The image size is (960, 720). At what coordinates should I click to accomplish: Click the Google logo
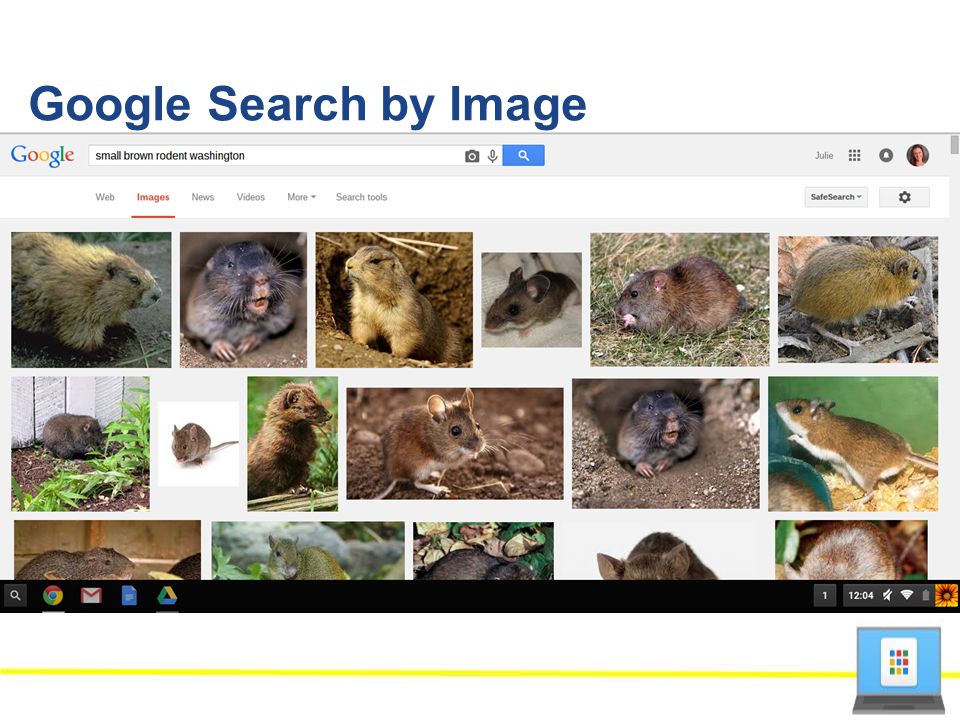tap(42, 156)
